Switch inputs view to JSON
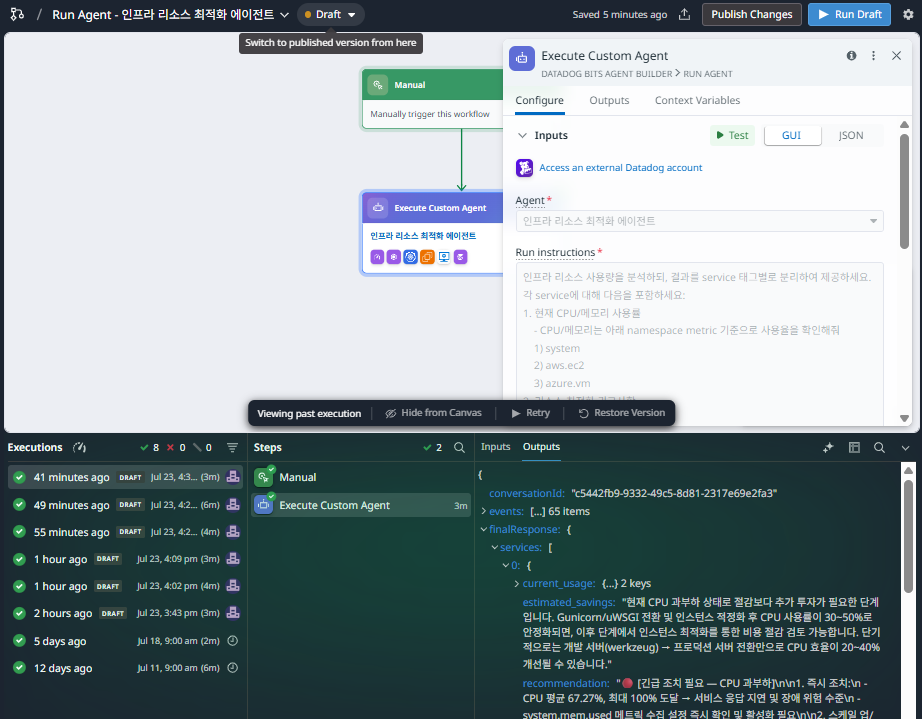Screen dimensions: 922x719 click(x=851, y=135)
